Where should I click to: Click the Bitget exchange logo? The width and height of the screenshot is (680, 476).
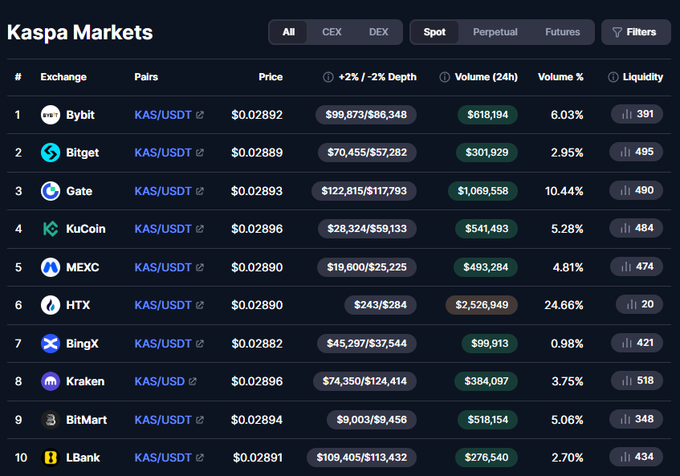point(50,153)
